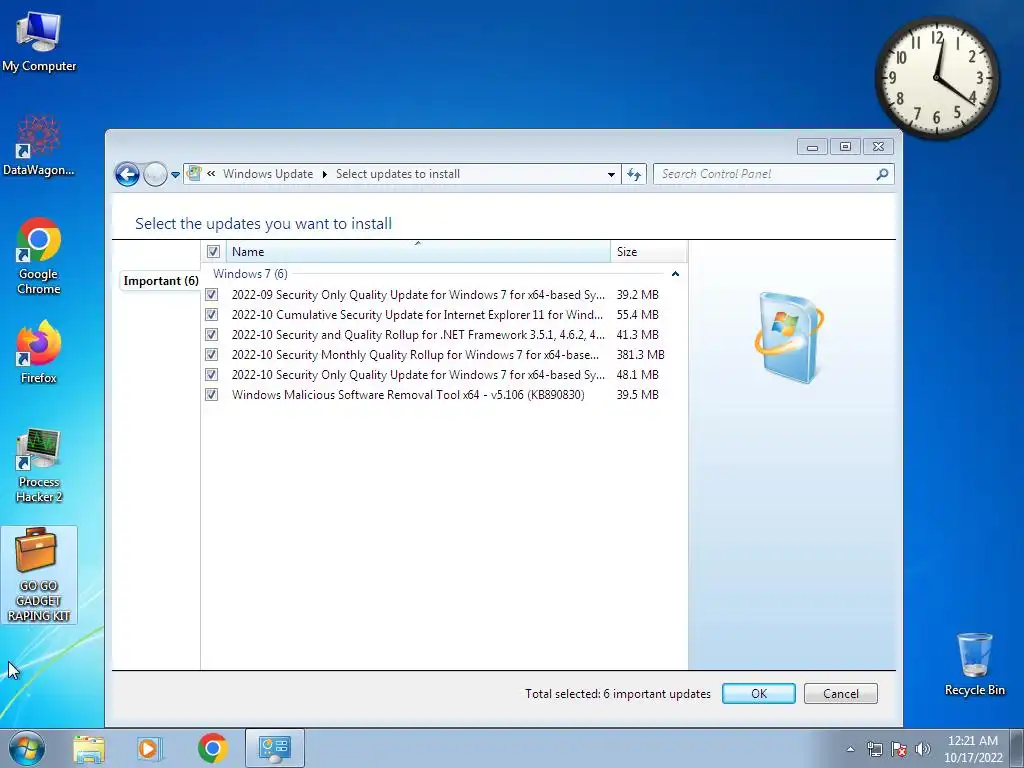Open the recent pages dropdown arrow
Viewport: 1024px width, 768px height.
pos(175,174)
